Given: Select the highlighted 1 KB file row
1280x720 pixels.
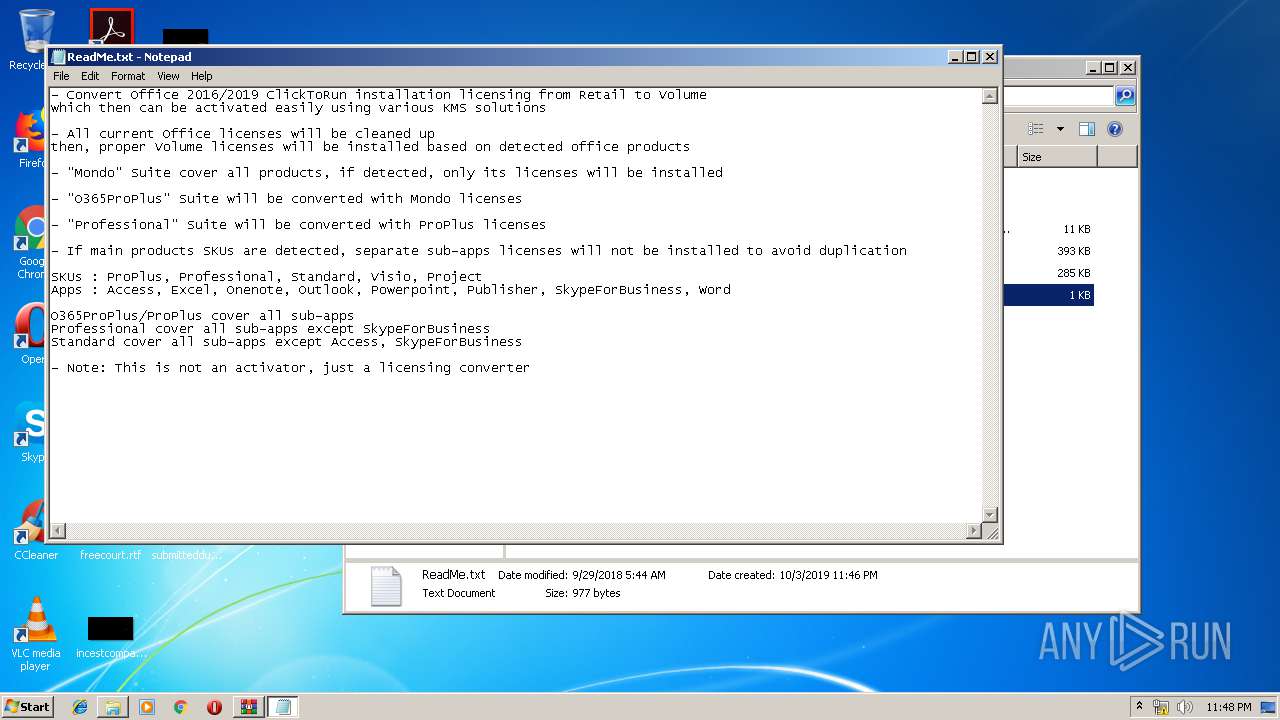Looking at the screenshot, I should pyautogui.click(x=1048, y=295).
